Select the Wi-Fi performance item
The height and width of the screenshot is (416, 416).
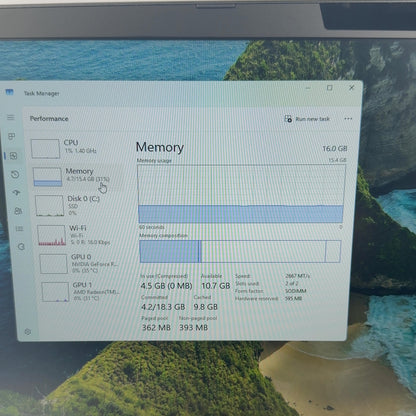pos(74,235)
